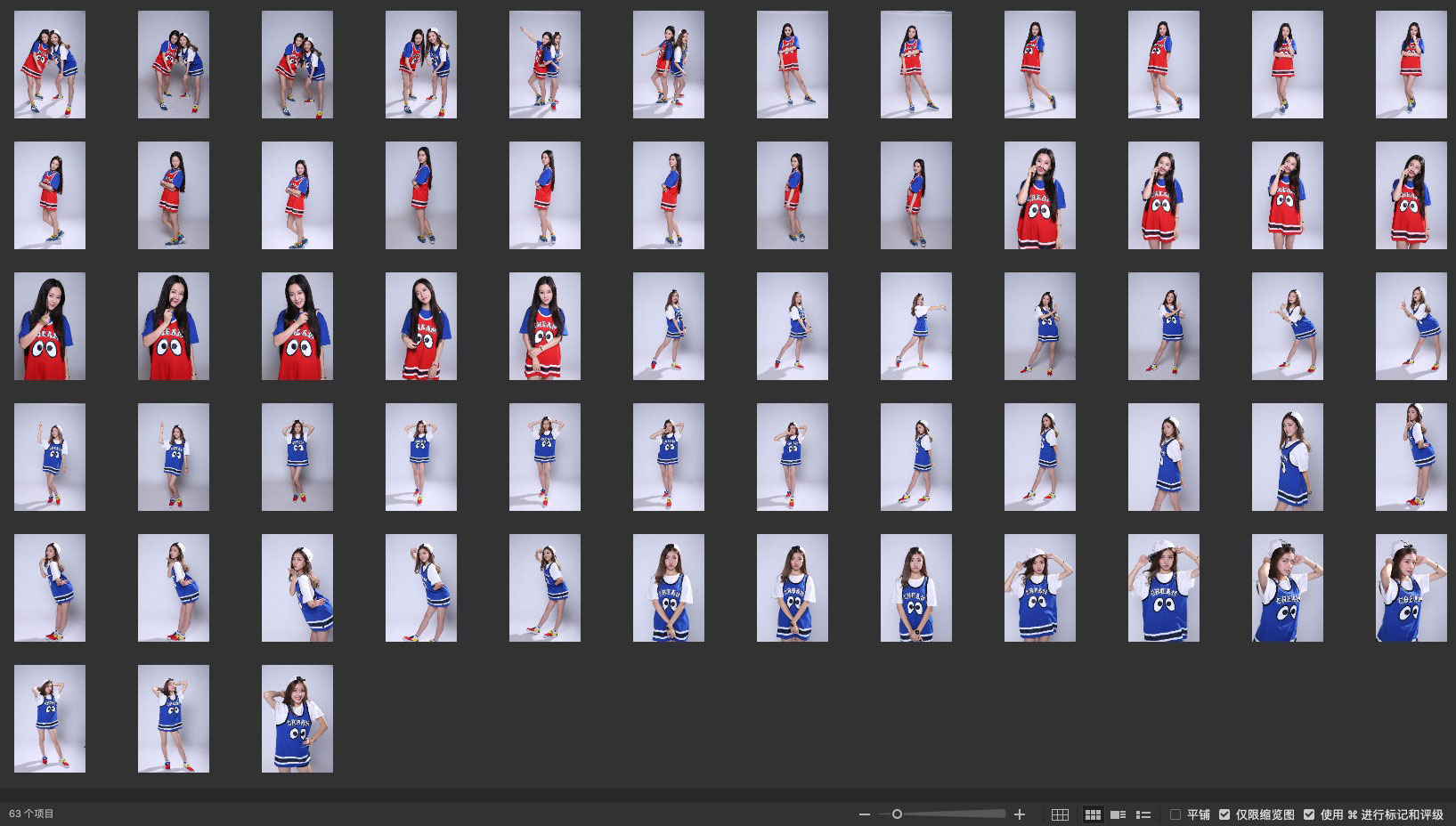Select the last thumbnail in the fifth row
This screenshot has height=826, width=1456.
tap(1411, 587)
